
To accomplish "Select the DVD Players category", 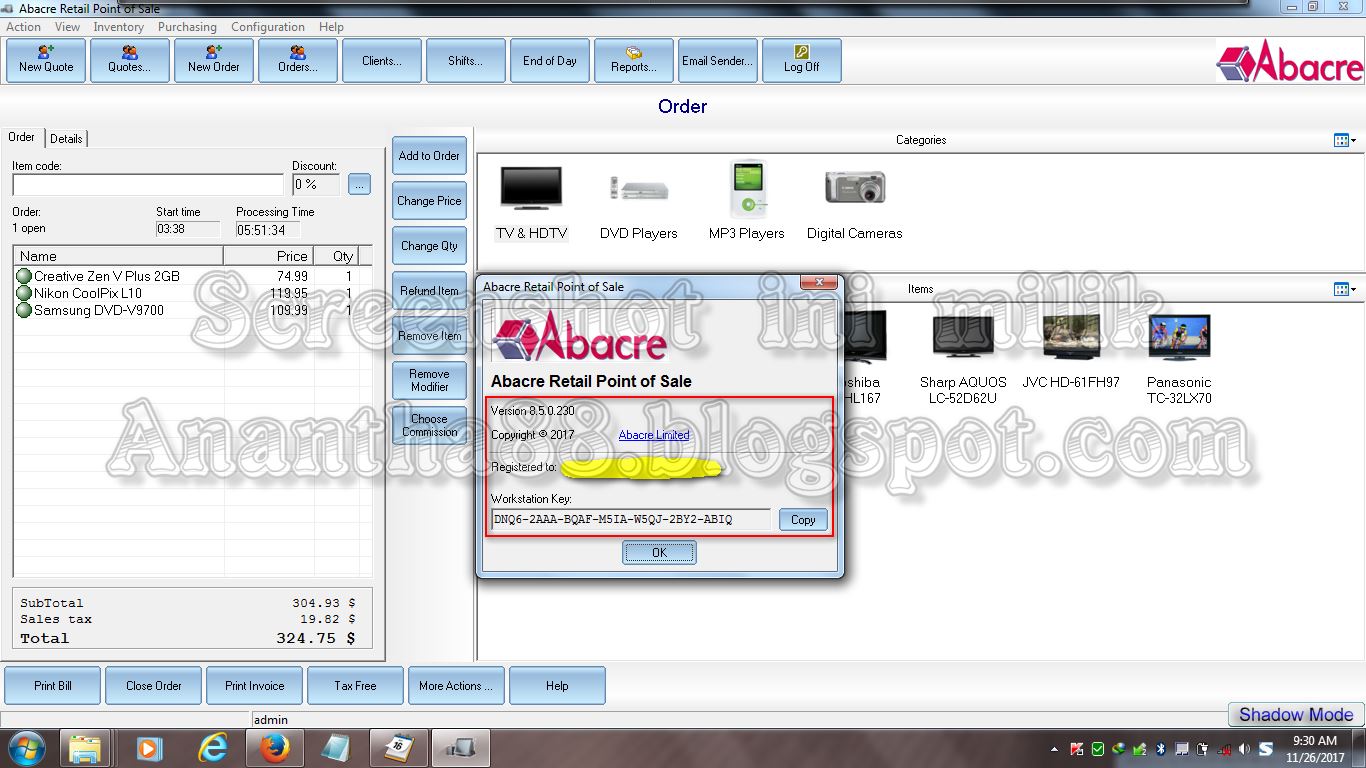I will [638, 202].
